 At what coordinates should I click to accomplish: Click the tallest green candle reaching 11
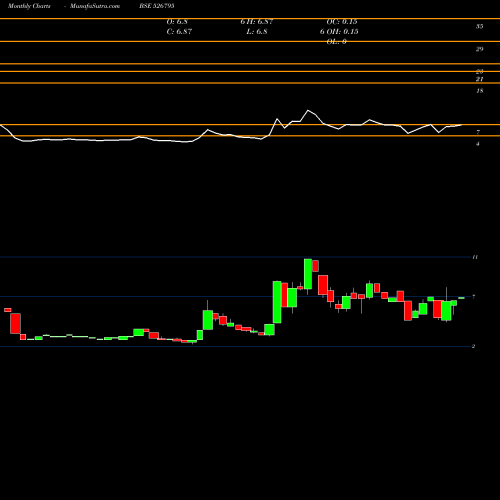coord(308,274)
